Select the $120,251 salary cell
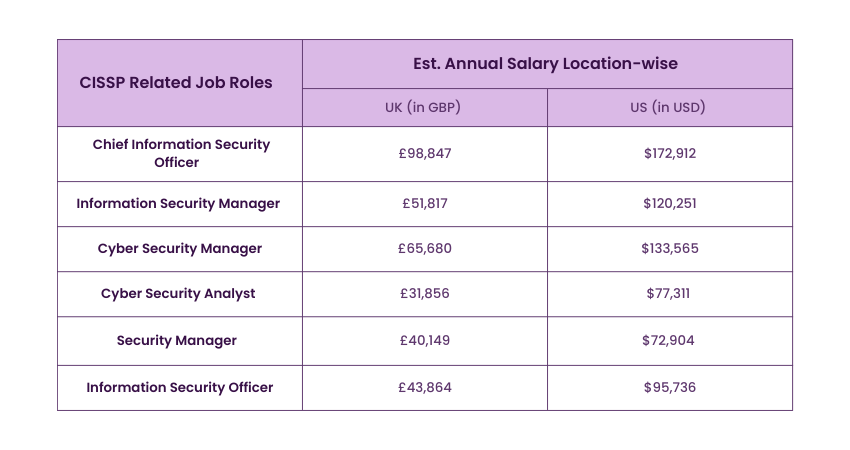 click(669, 203)
